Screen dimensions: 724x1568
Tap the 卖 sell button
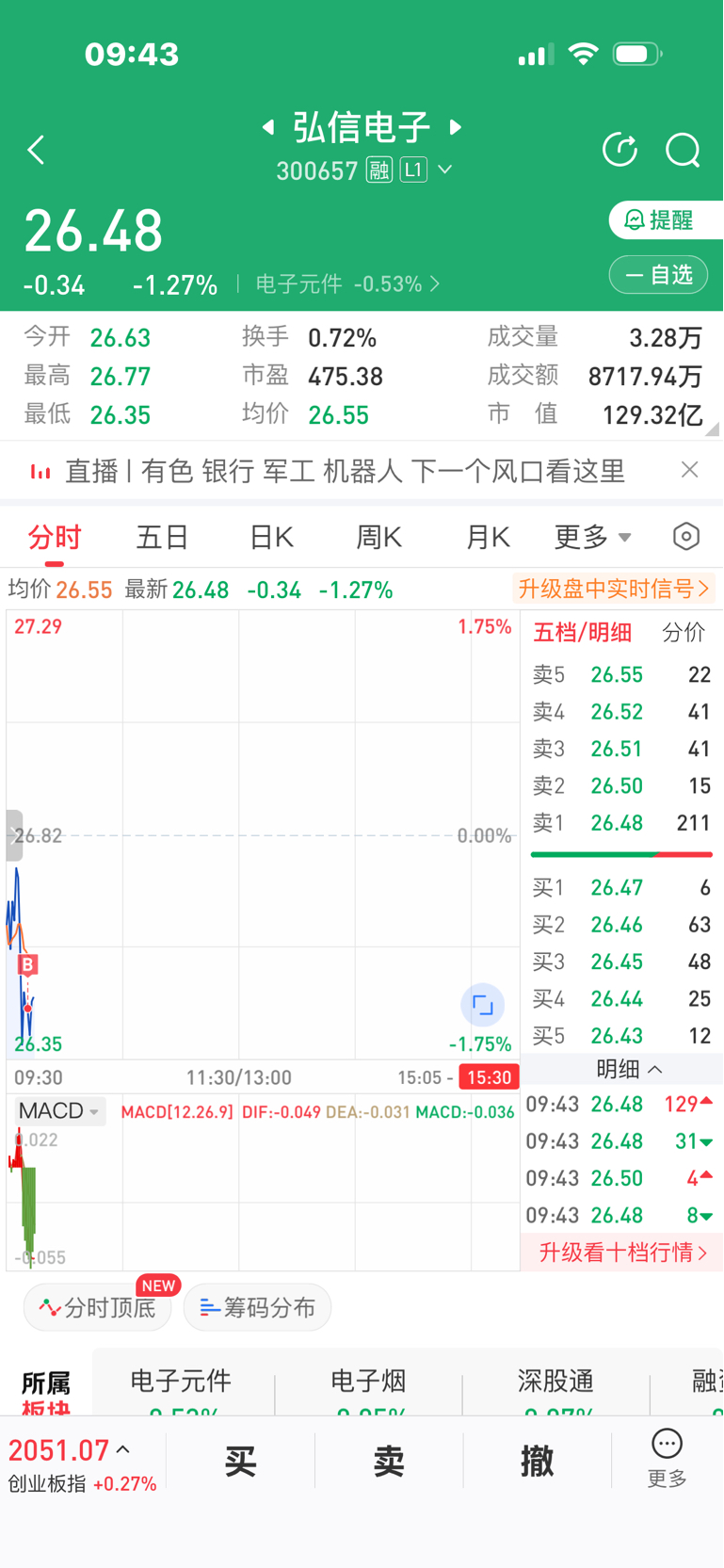pos(389,1462)
